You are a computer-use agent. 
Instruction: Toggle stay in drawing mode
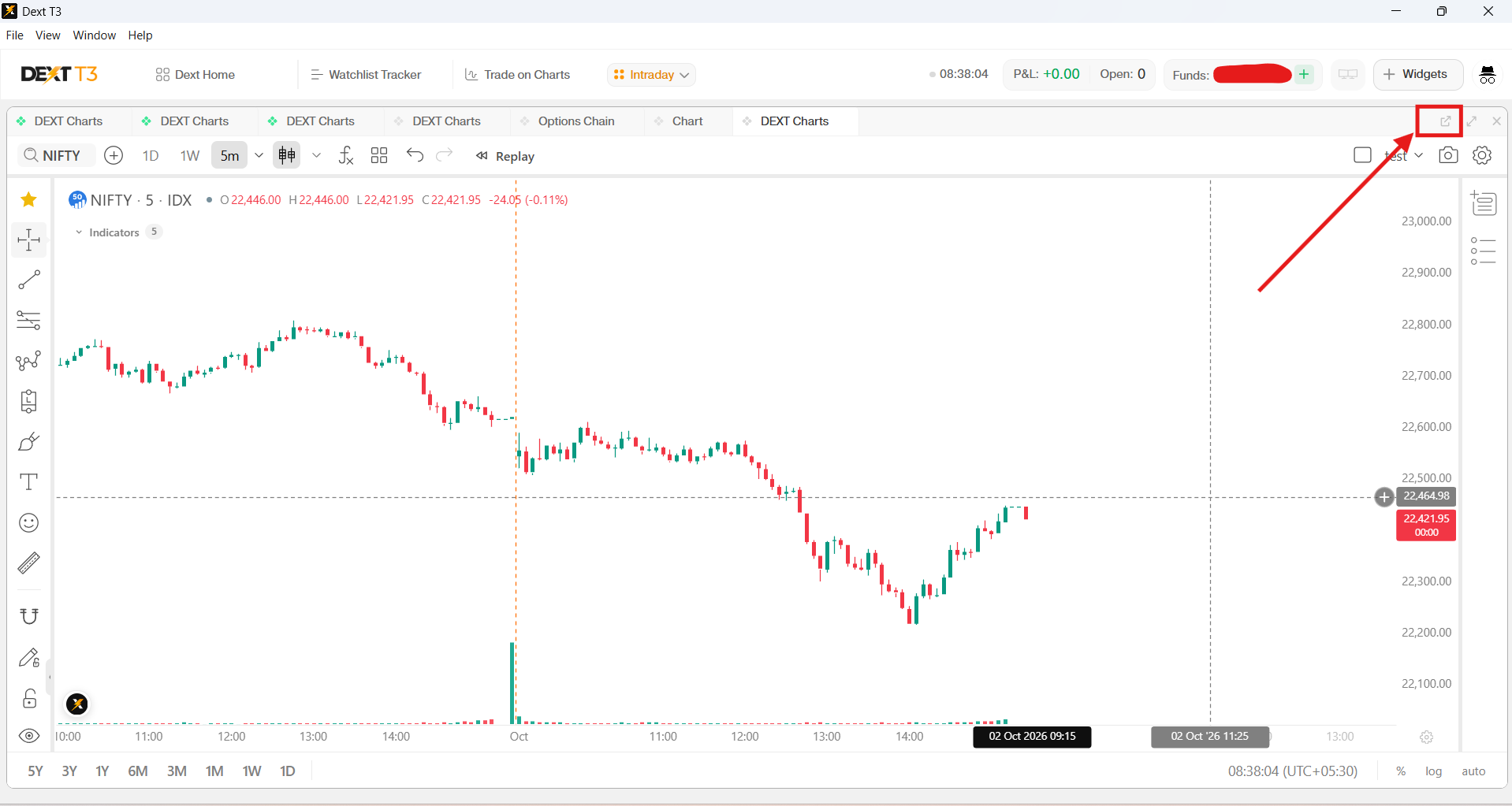(x=29, y=658)
